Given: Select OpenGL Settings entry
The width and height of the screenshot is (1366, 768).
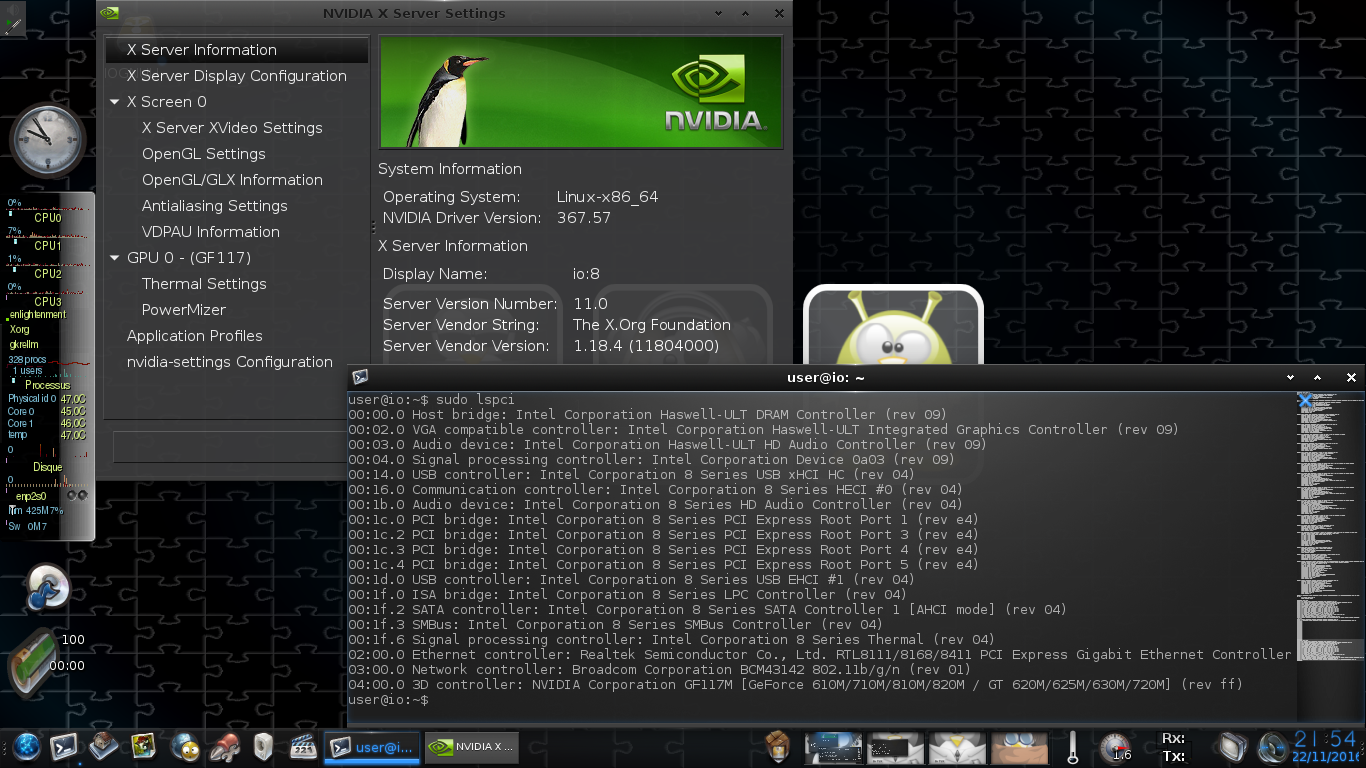Looking at the screenshot, I should [x=204, y=154].
